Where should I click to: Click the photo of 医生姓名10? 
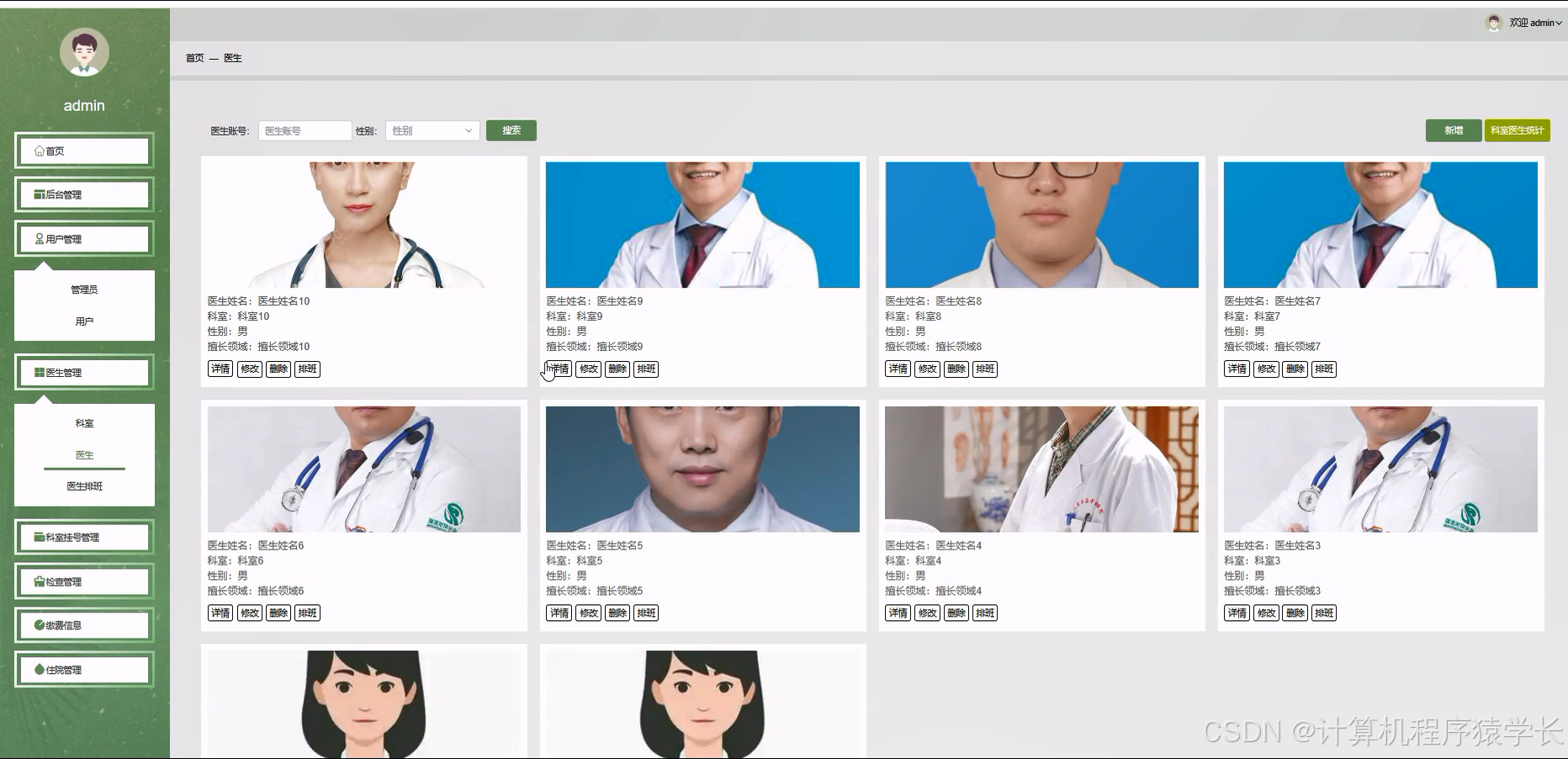(x=364, y=225)
